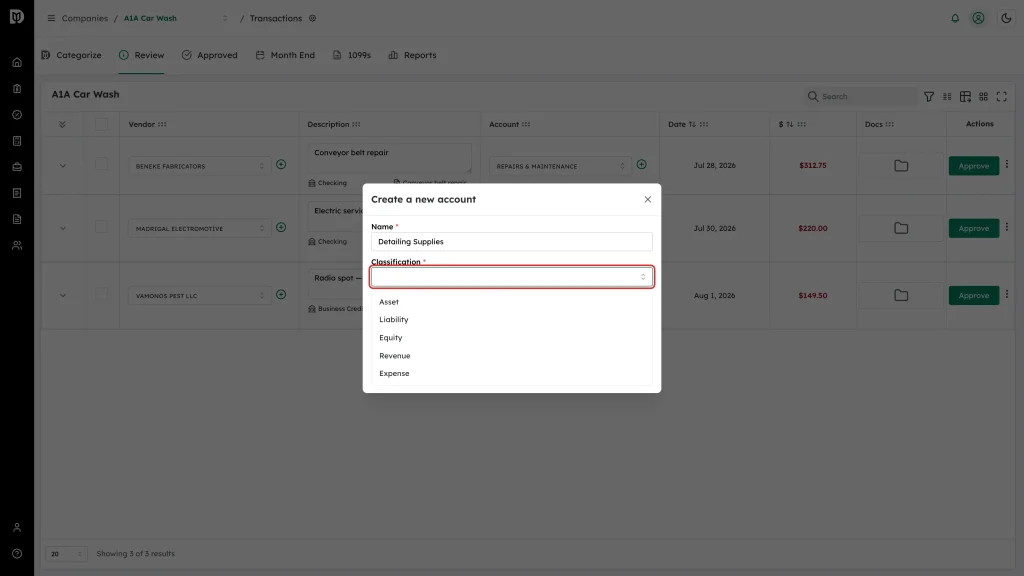Open the compass icon in the sidebar
Viewport: 1024px width, 576px height.
(17, 115)
